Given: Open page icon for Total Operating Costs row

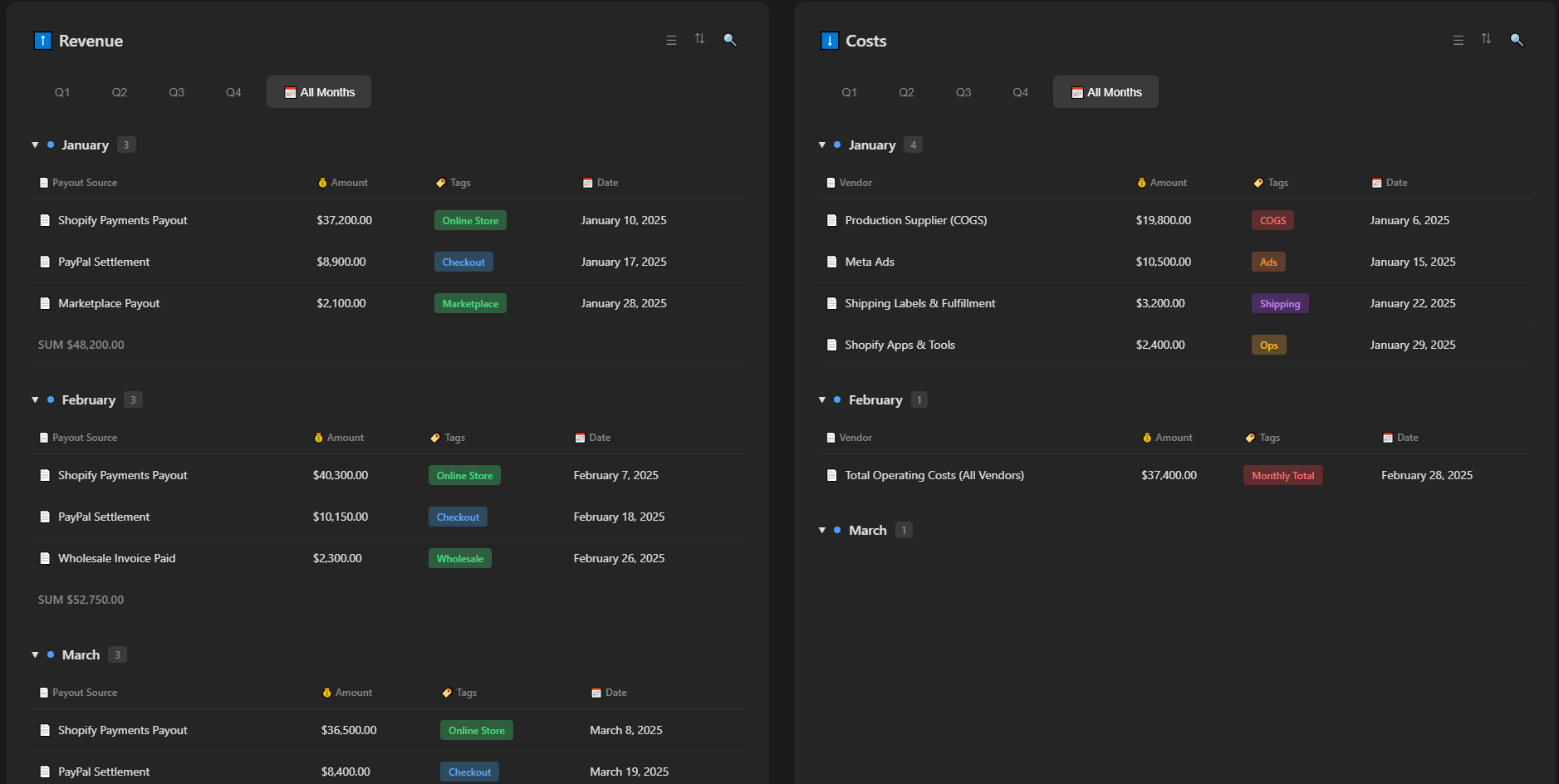Looking at the screenshot, I should click(831, 475).
